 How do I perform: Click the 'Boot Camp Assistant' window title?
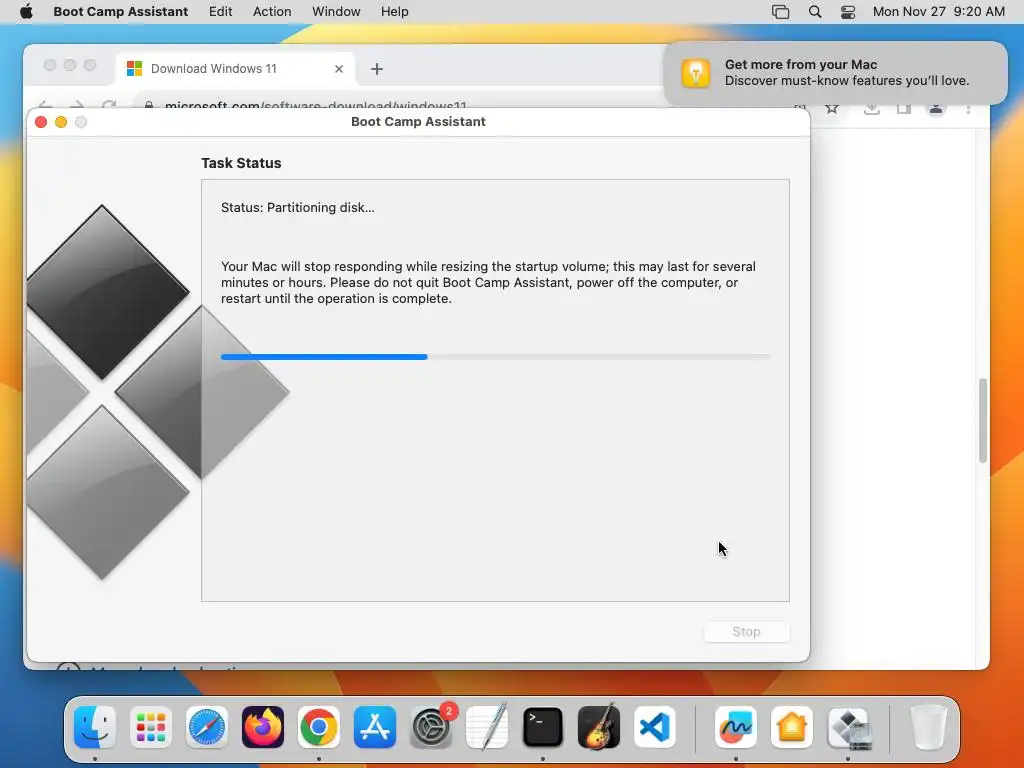[418, 121]
